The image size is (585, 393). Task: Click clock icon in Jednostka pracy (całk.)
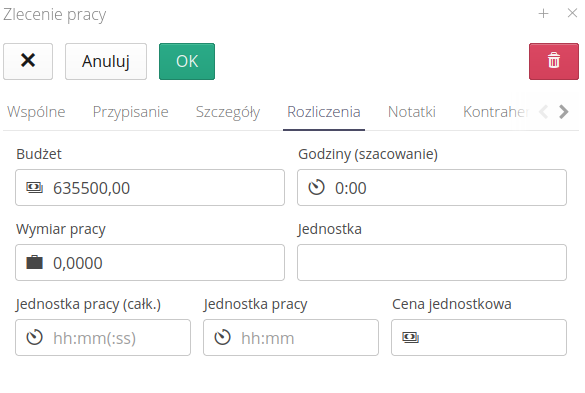pos(35,337)
